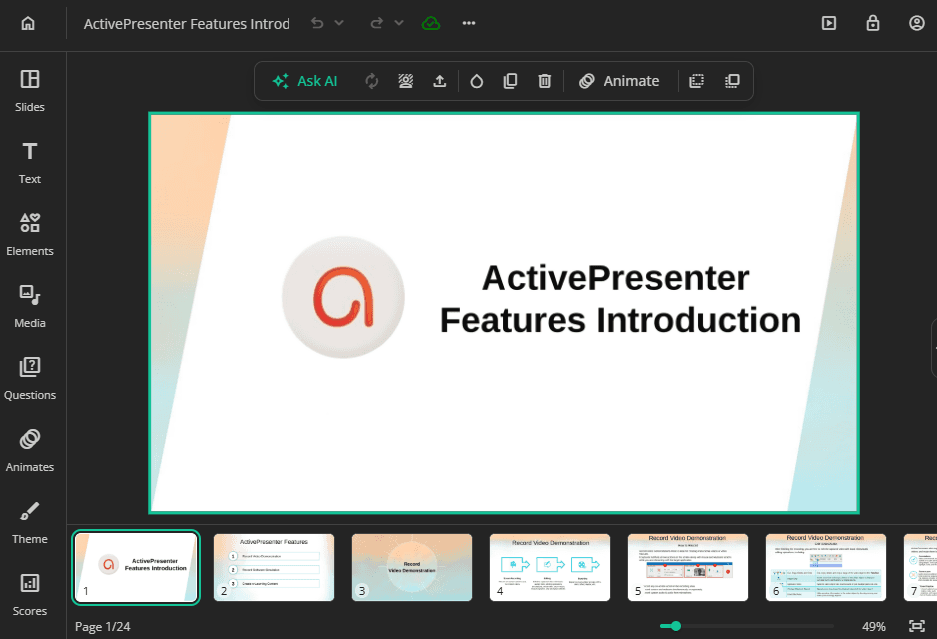Edit the presentation title field

tap(186, 24)
